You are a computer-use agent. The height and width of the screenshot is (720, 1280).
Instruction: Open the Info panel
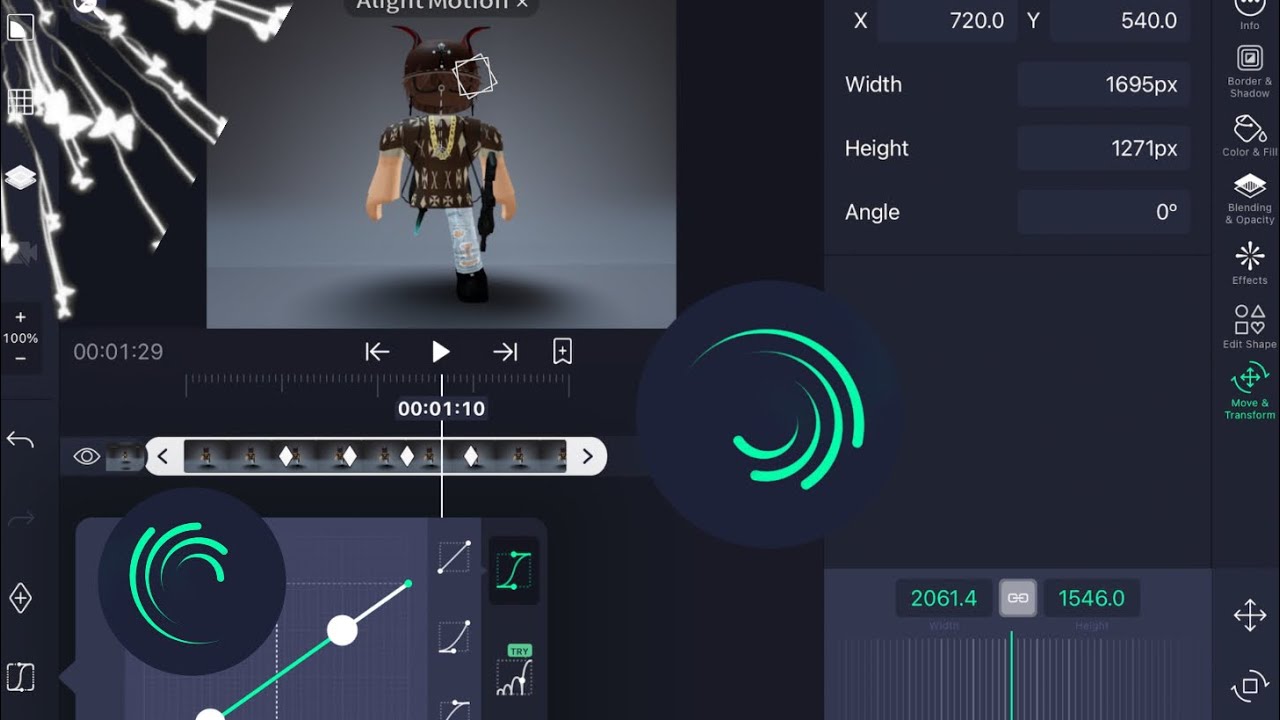point(1249,14)
